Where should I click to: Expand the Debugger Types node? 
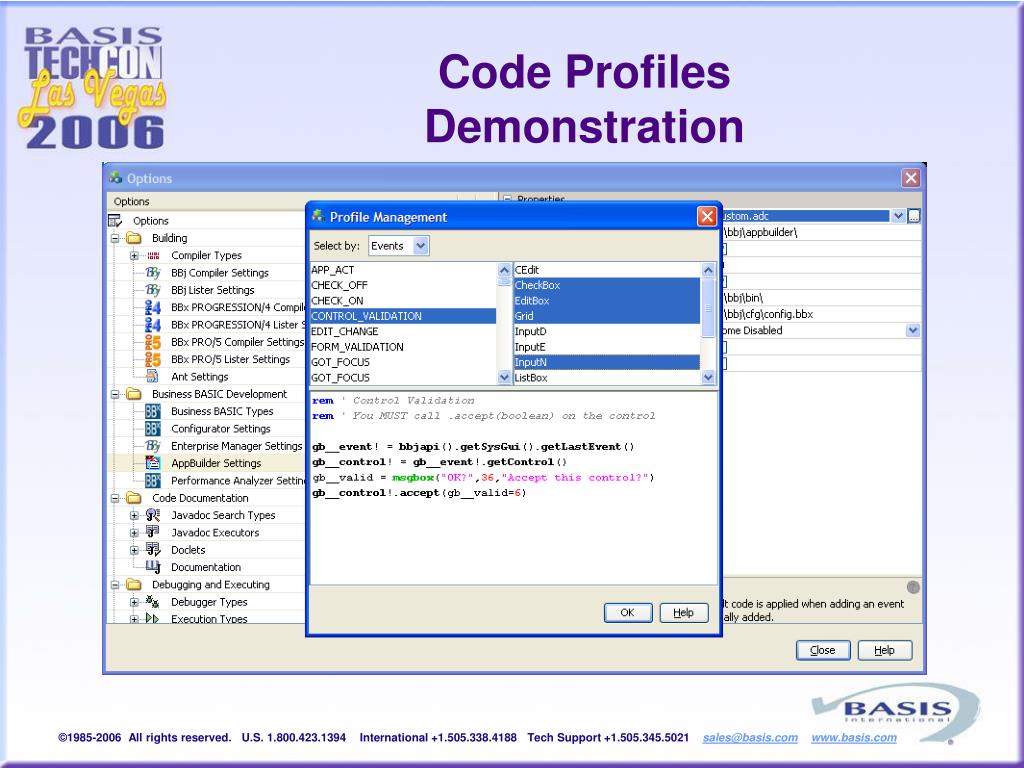[x=134, y=601]
